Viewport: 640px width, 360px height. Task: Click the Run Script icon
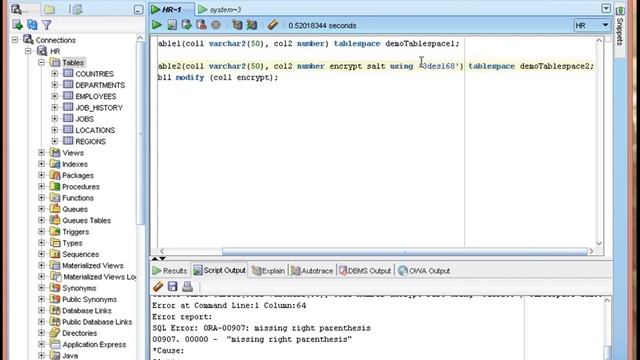(172, 25)
